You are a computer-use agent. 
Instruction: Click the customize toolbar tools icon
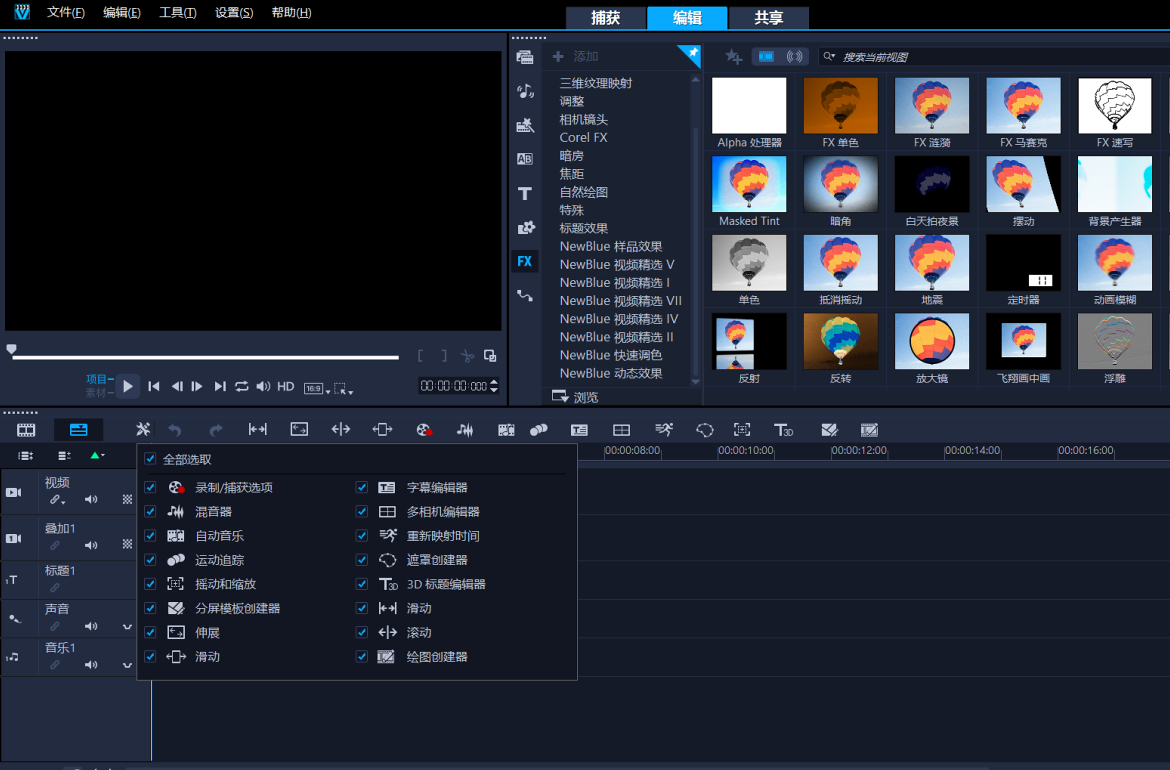[x=143, y=430]
